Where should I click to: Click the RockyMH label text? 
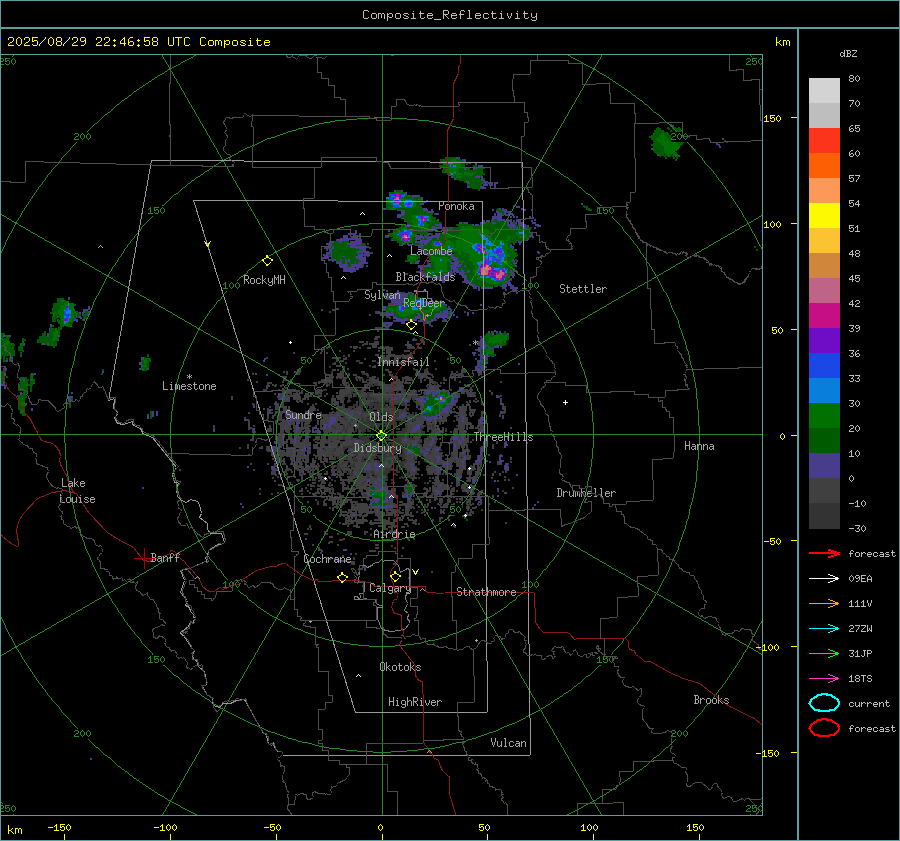[x=264, y=280]
